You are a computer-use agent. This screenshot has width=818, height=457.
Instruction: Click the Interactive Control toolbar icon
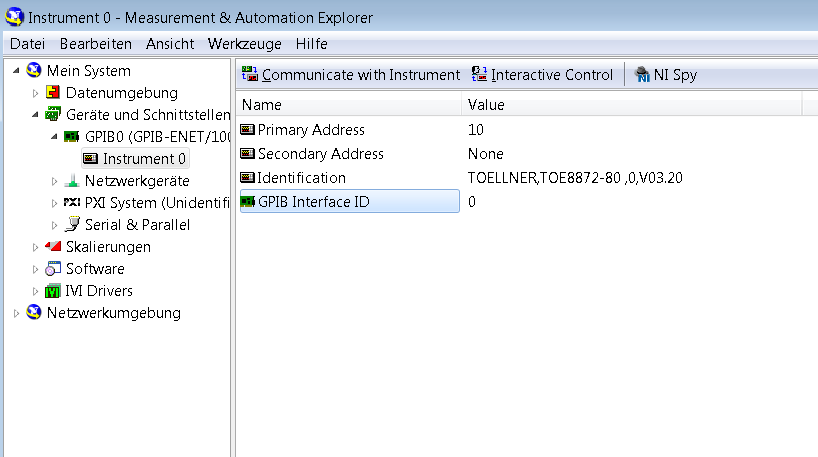pos(480,75)
